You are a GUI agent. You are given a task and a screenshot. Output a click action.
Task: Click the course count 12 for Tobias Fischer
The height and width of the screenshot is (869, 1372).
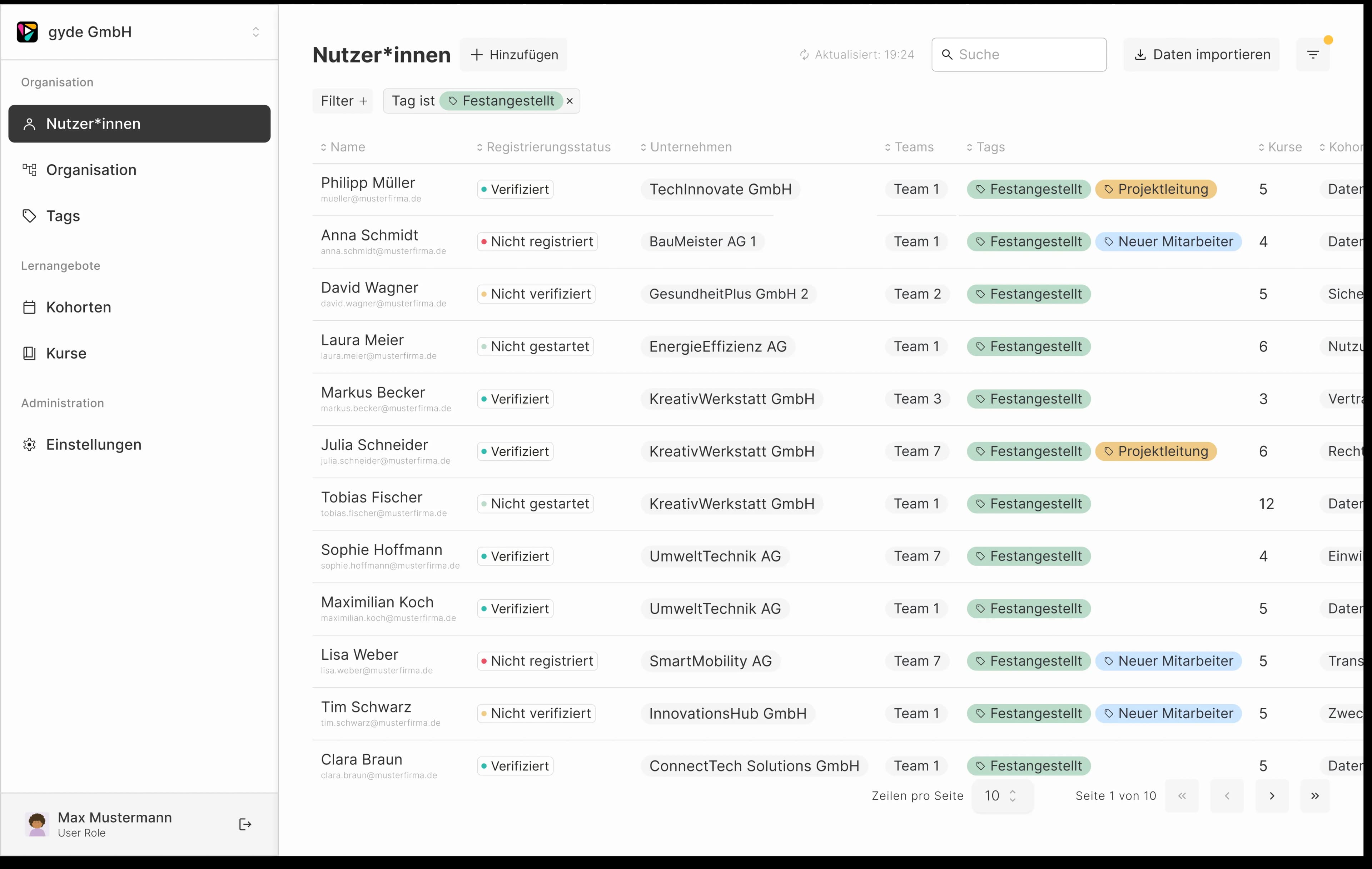(x=1266, y=504)
